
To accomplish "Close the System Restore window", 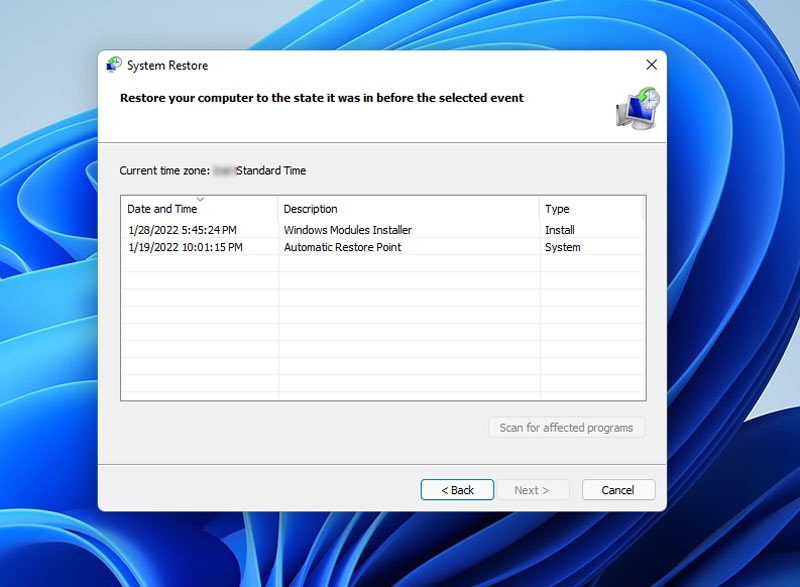I will (x=651, y=64).
